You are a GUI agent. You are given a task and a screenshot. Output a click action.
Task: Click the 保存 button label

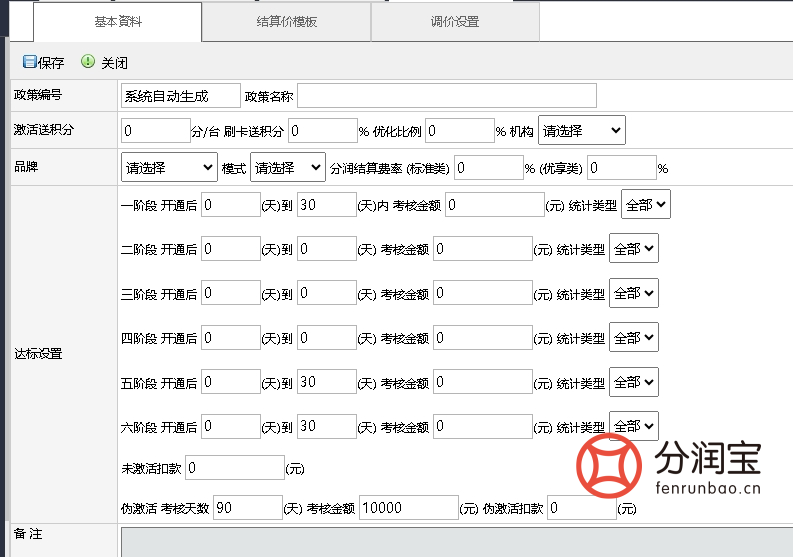[51, 63]
